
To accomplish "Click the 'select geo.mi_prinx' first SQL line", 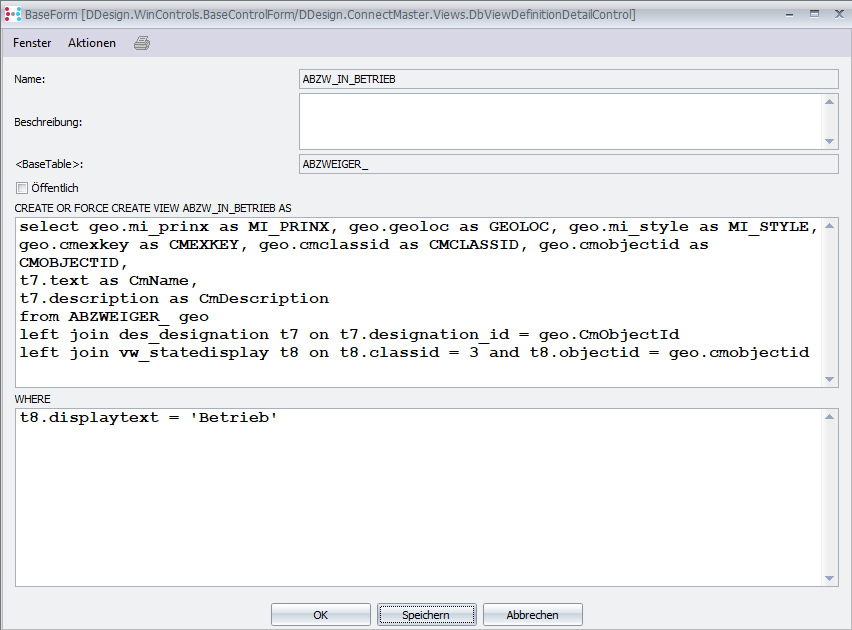I will (x=418, y=227).
